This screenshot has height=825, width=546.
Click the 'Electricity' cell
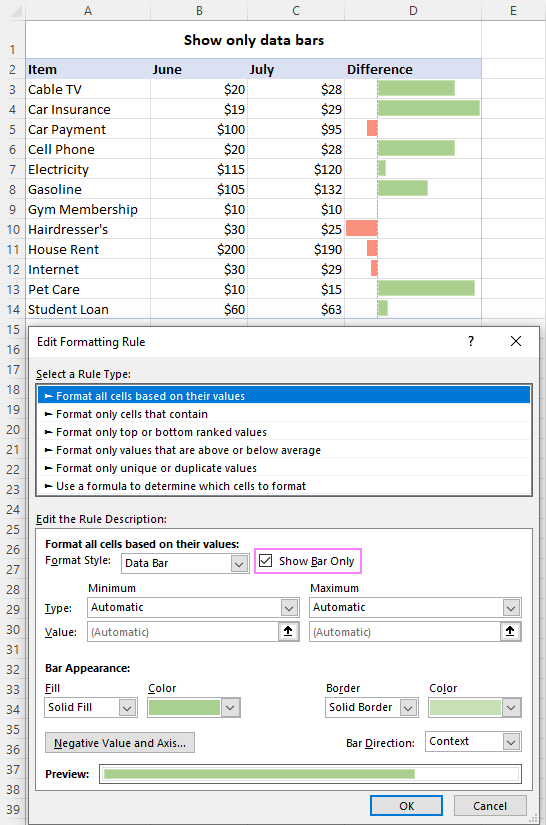(88, 169)
